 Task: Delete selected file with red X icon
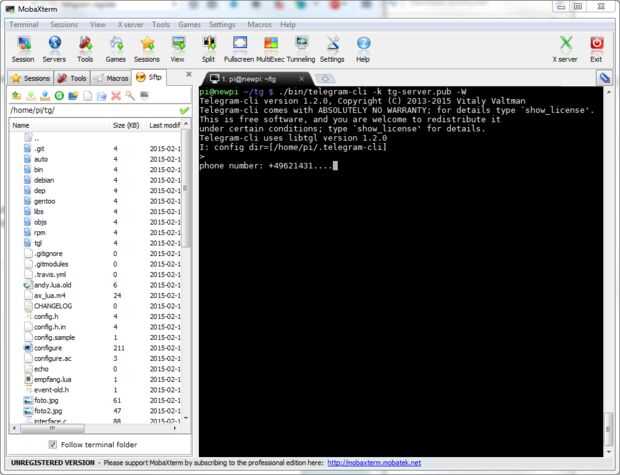tap(116, 95)
